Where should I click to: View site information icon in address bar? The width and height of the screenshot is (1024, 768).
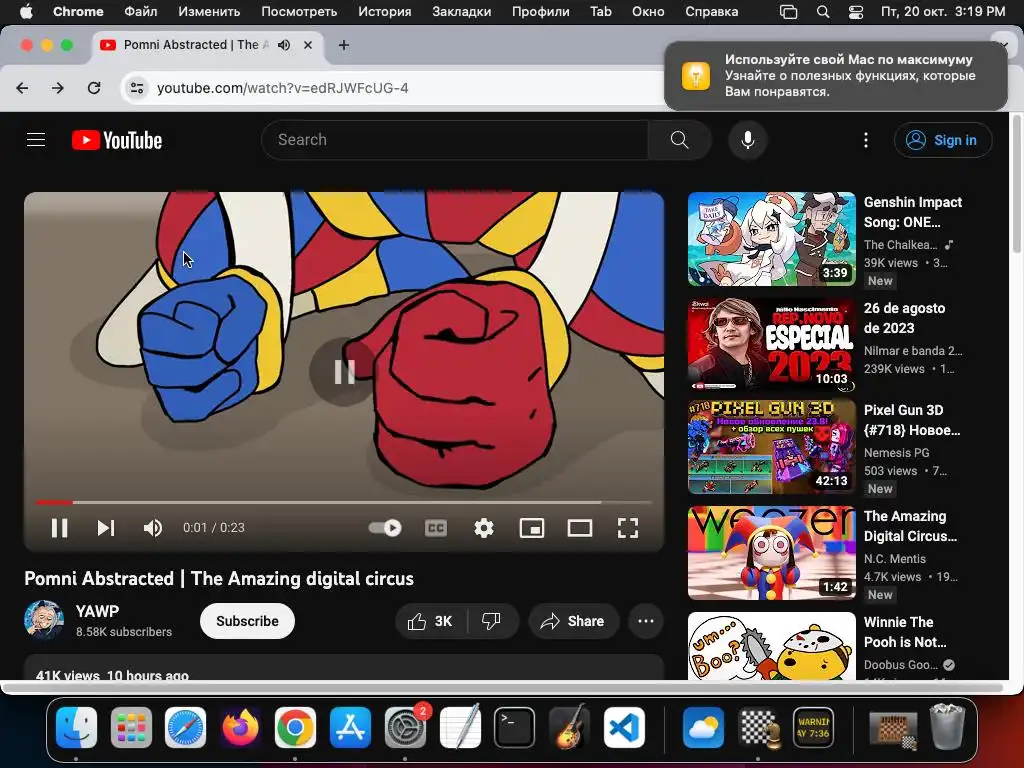tap(136, 88)
